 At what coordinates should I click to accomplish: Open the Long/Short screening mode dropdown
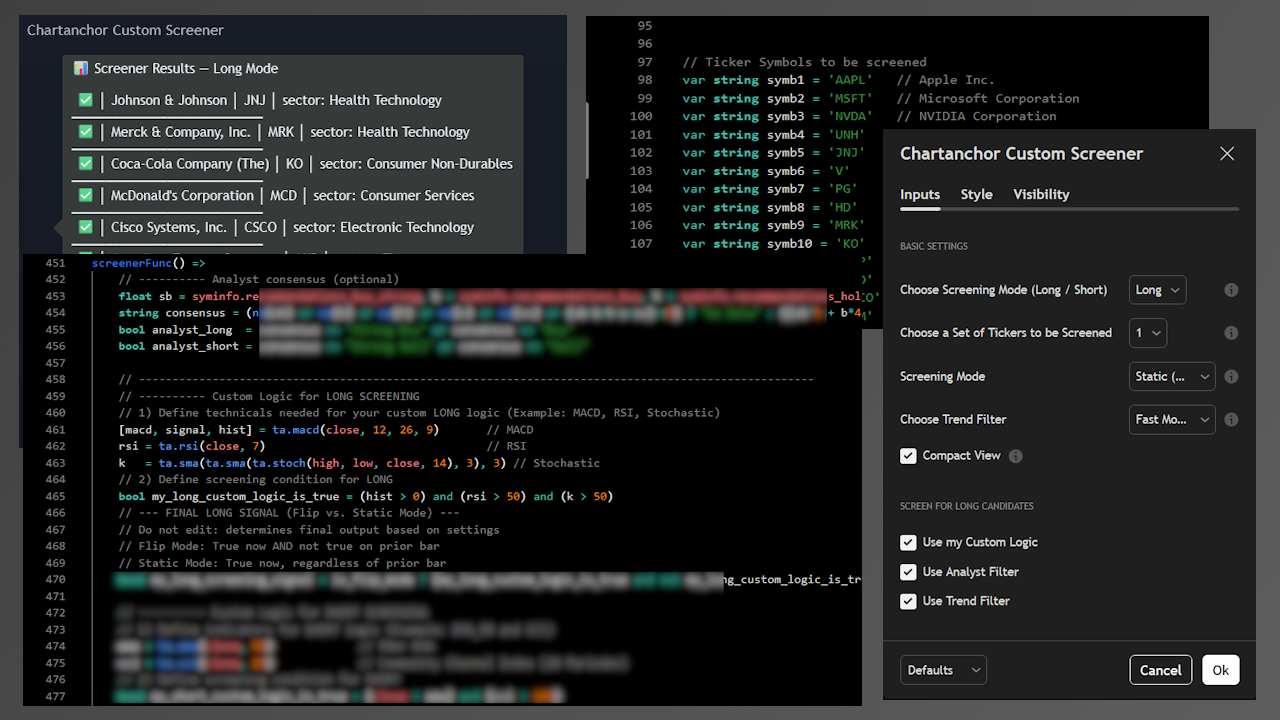click(1157, 290)
